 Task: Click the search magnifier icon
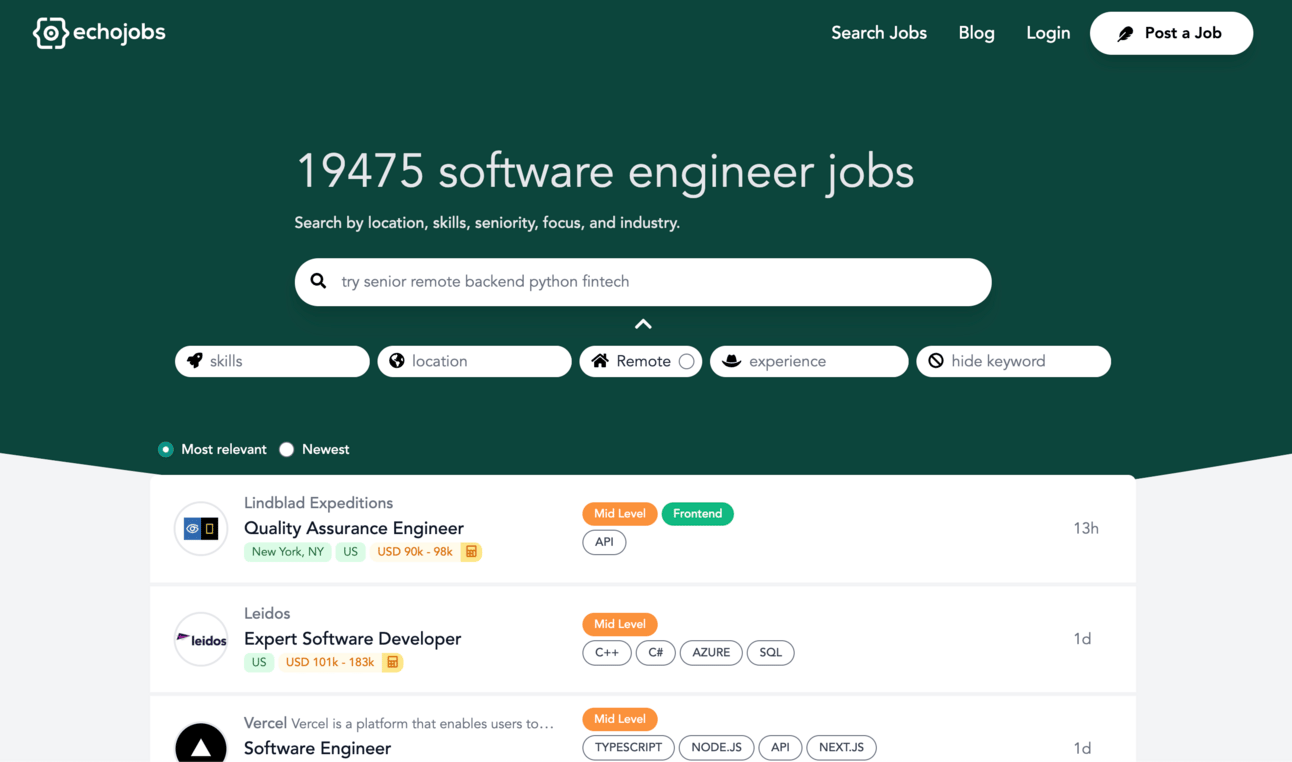pyautogui.click(x=318, y=282)
